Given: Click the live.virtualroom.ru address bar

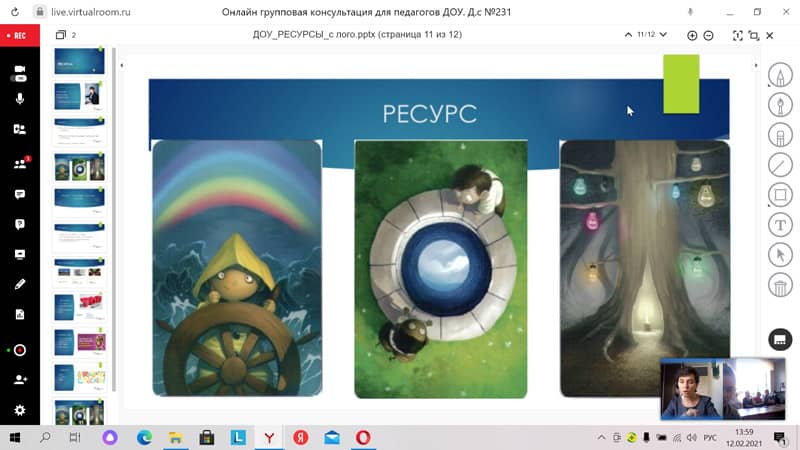Looking at the screenshot, I should point(90,12).
